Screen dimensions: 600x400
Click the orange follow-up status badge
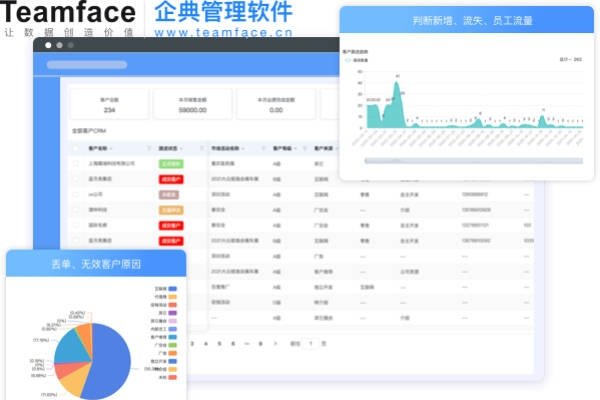pyautogui.click(x=171, y=210)
